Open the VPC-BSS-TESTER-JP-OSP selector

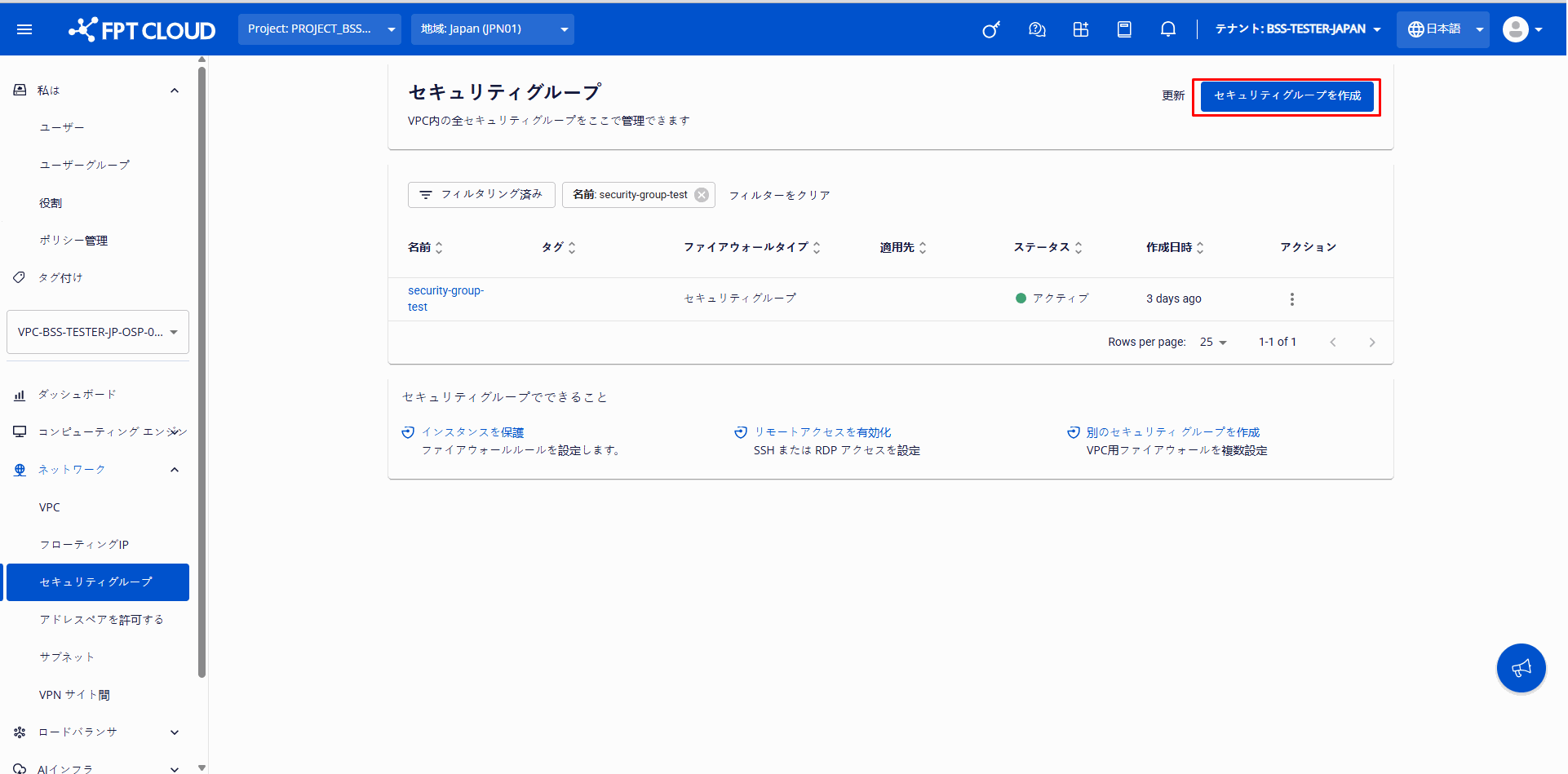[x=98, y=332]
